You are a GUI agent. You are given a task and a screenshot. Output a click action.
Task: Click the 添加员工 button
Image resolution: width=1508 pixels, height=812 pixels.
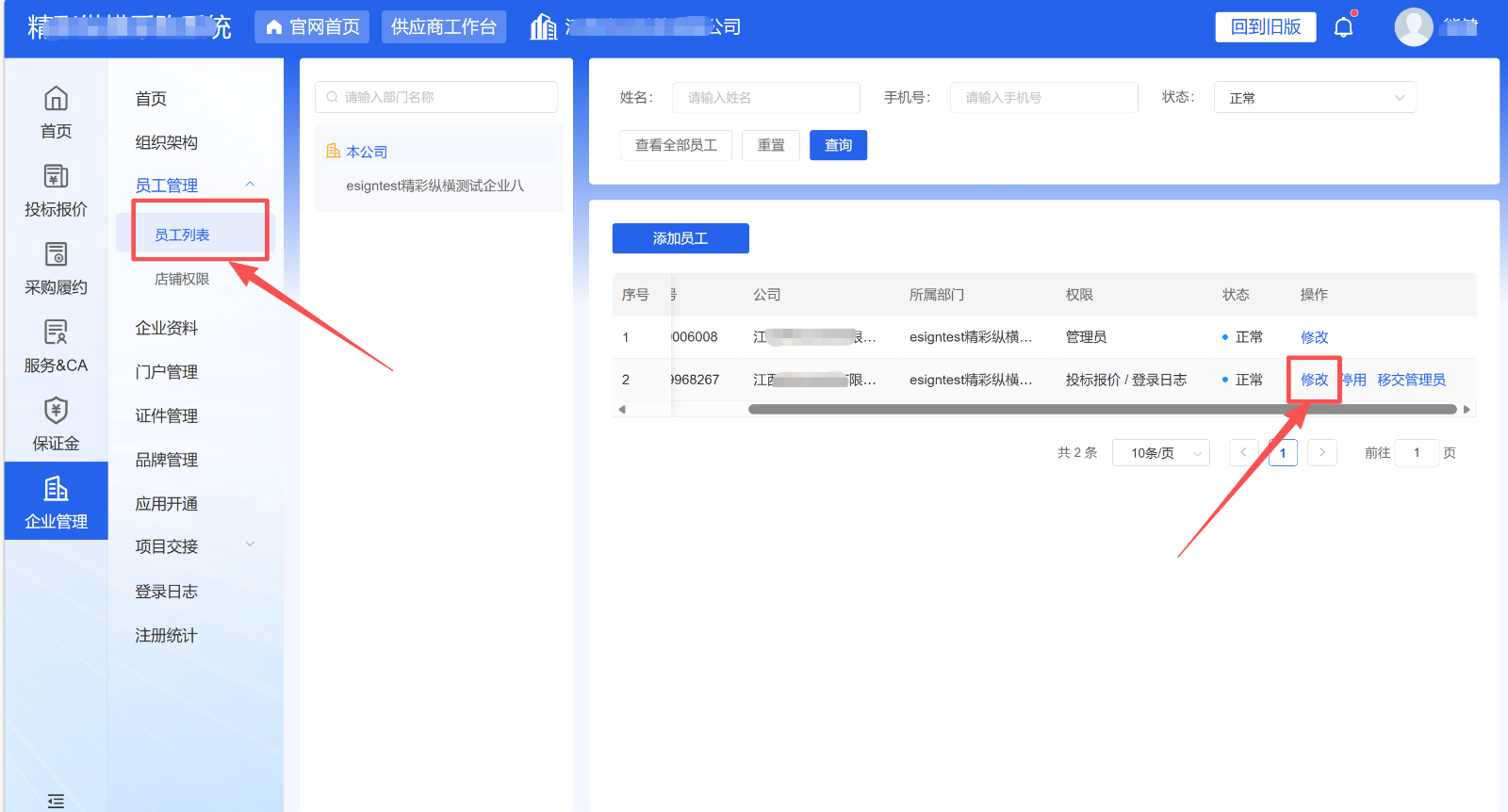(680, 238)
